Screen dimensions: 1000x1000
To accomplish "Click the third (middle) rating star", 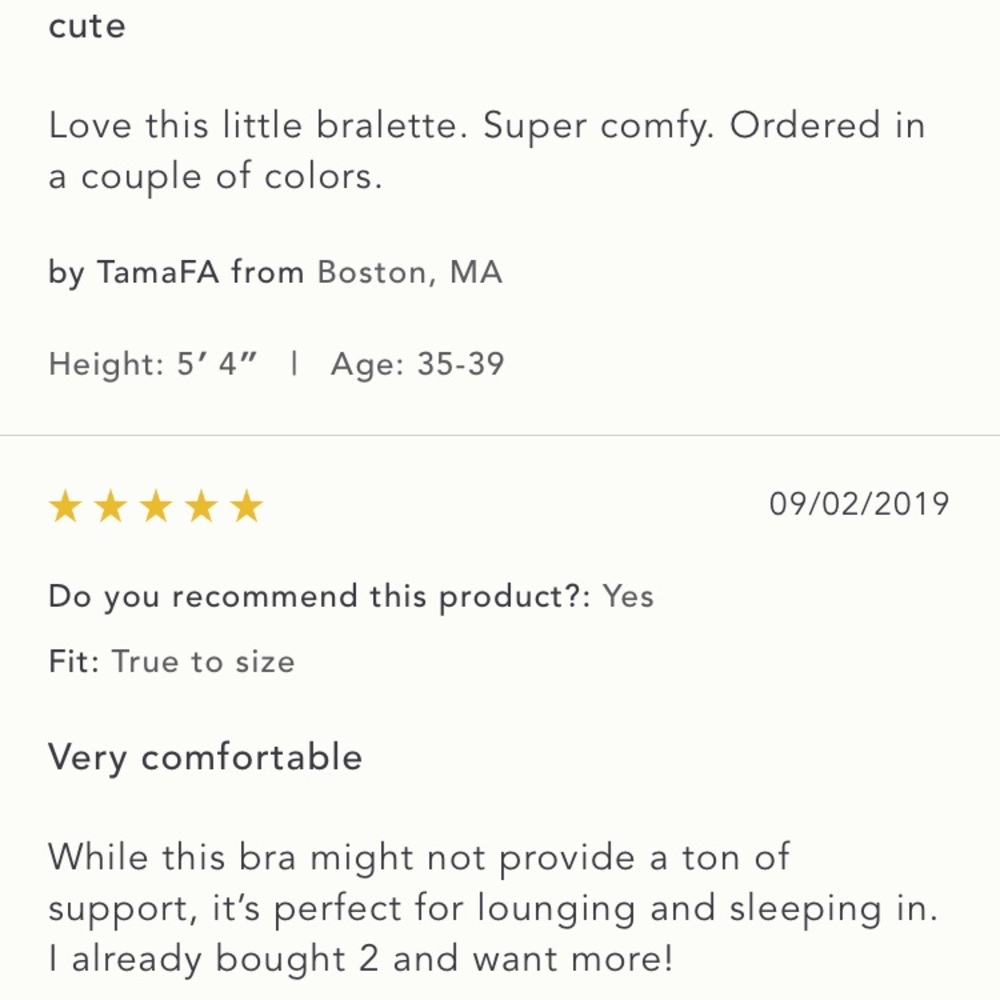I will point(155,507).
